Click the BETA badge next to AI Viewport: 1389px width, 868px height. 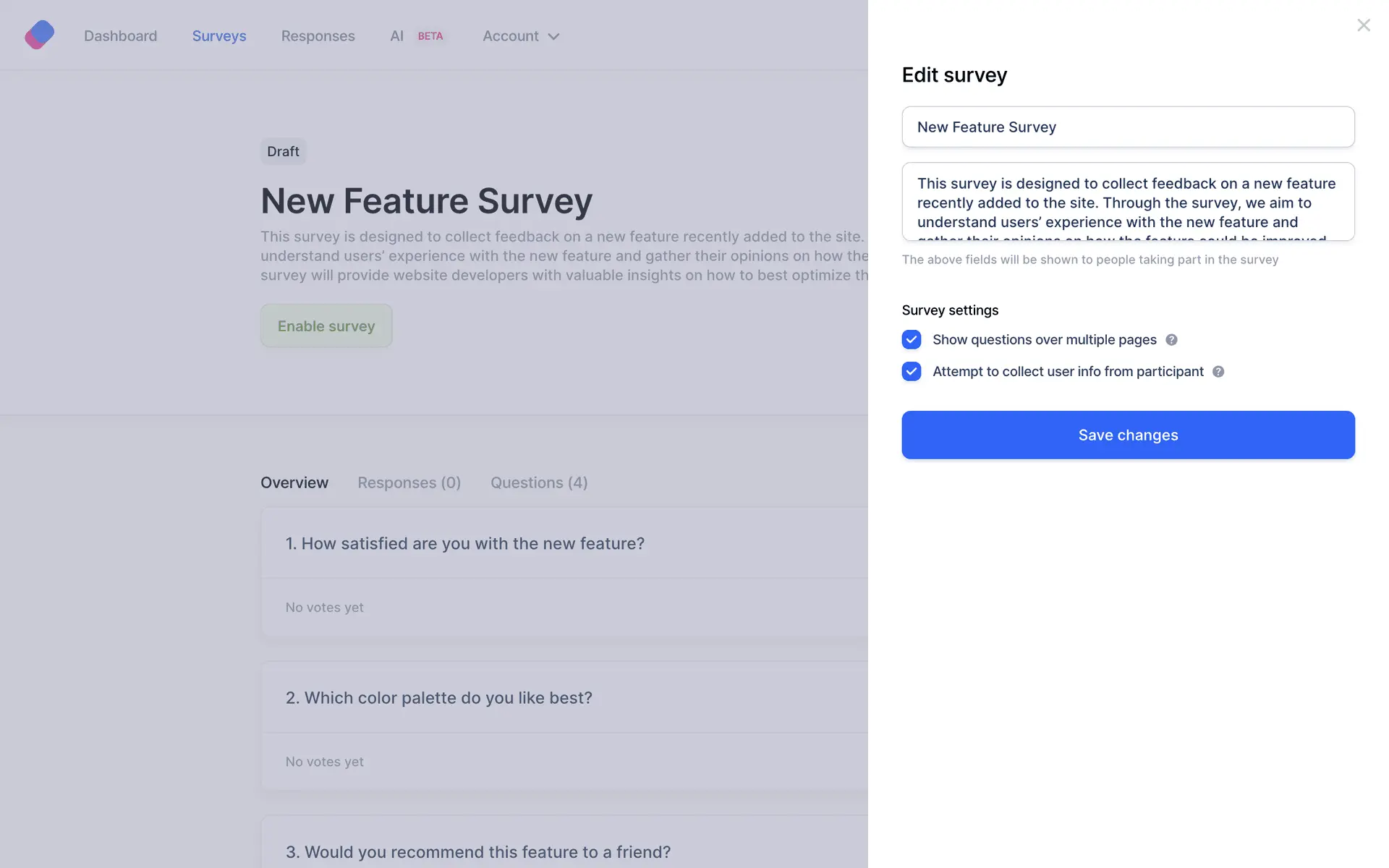pyautogui.click(x=430, y=36)
